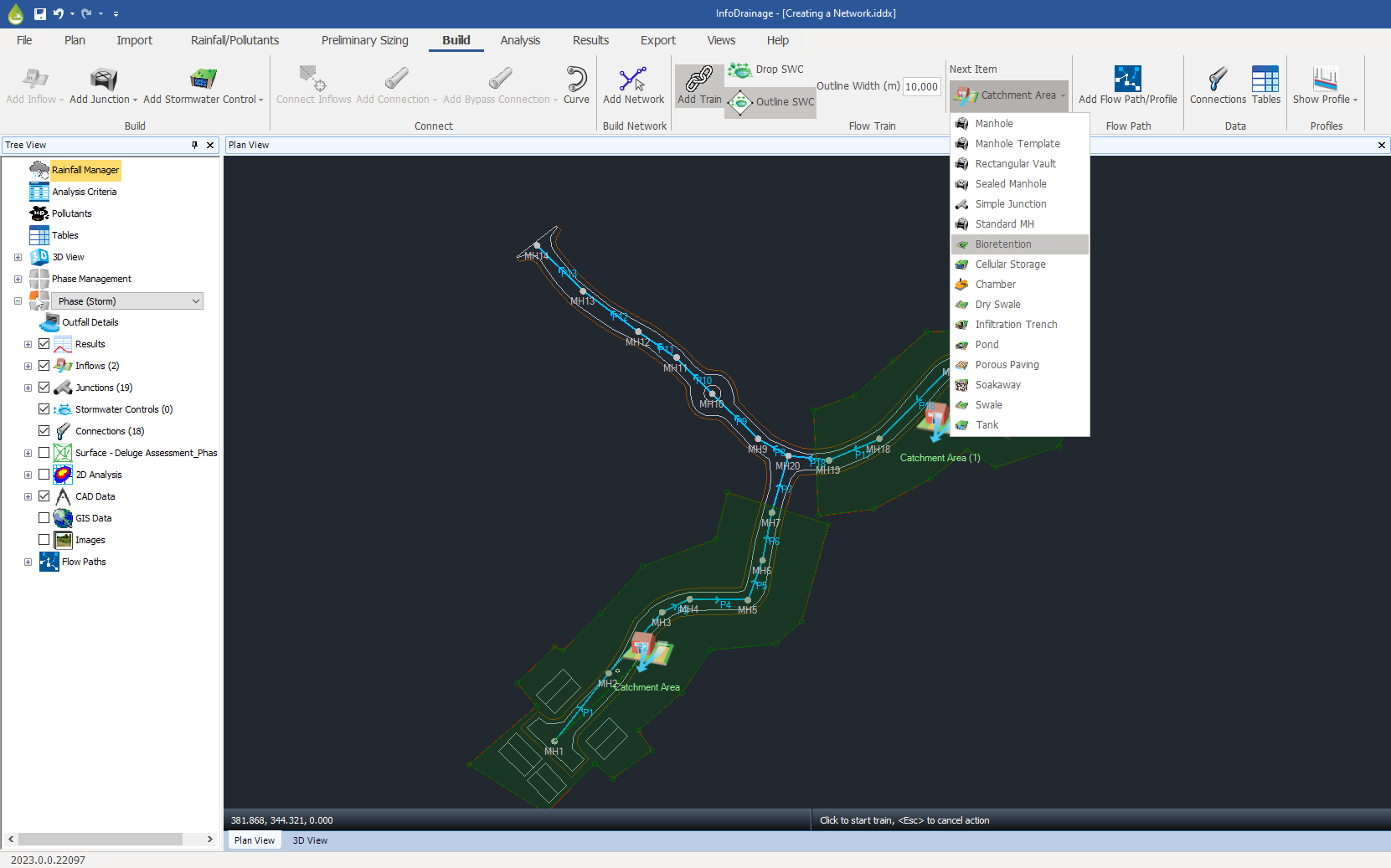Choose Pond from the dropdown list

pos(1020,345)
